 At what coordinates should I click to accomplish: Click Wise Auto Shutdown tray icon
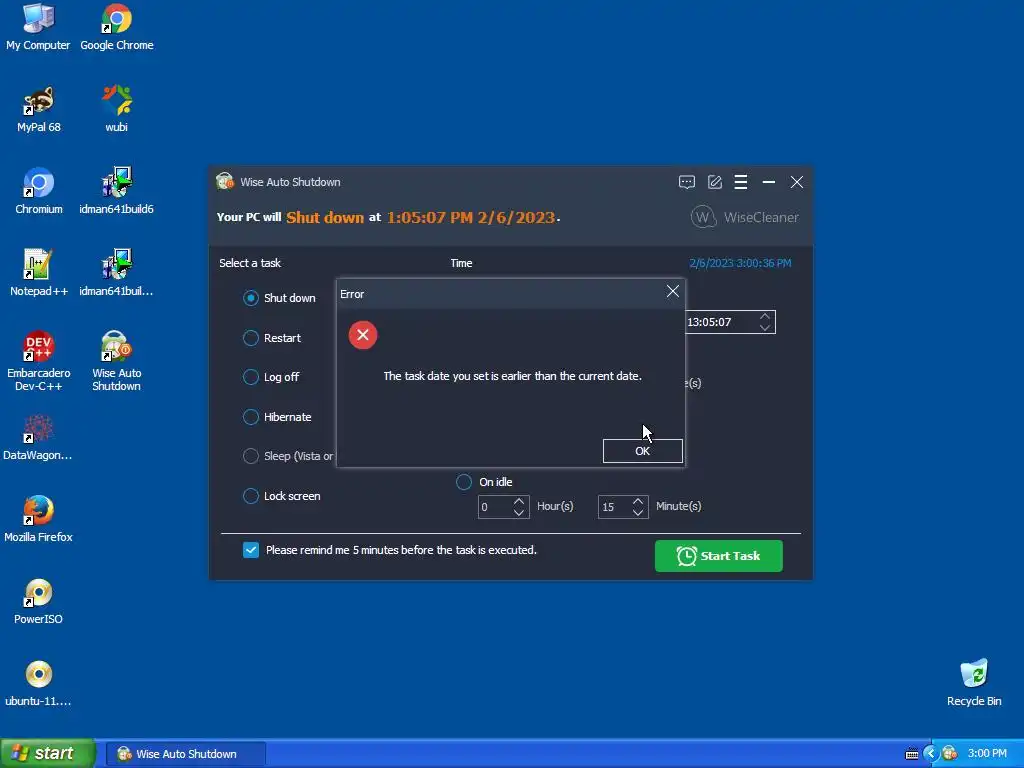(x=950, y=754)
